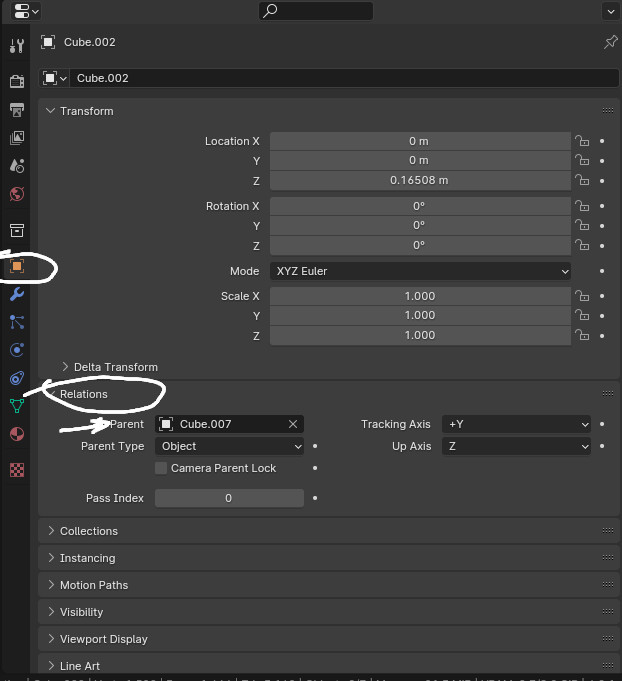Click the Scale Y value field

click(x=420, y=315)
